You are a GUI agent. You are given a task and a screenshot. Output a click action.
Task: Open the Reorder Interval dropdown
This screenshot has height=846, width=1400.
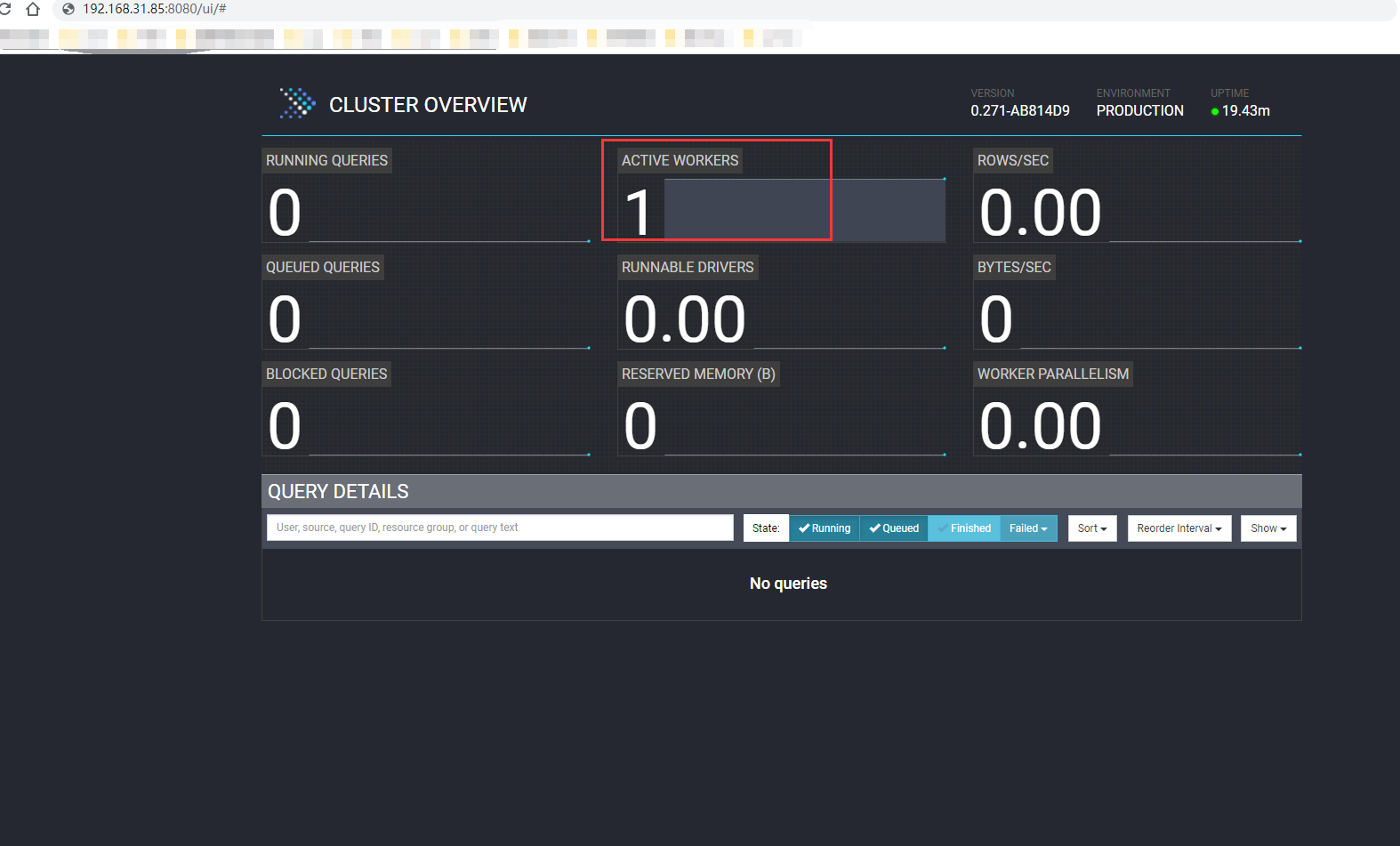(1179, 528)
